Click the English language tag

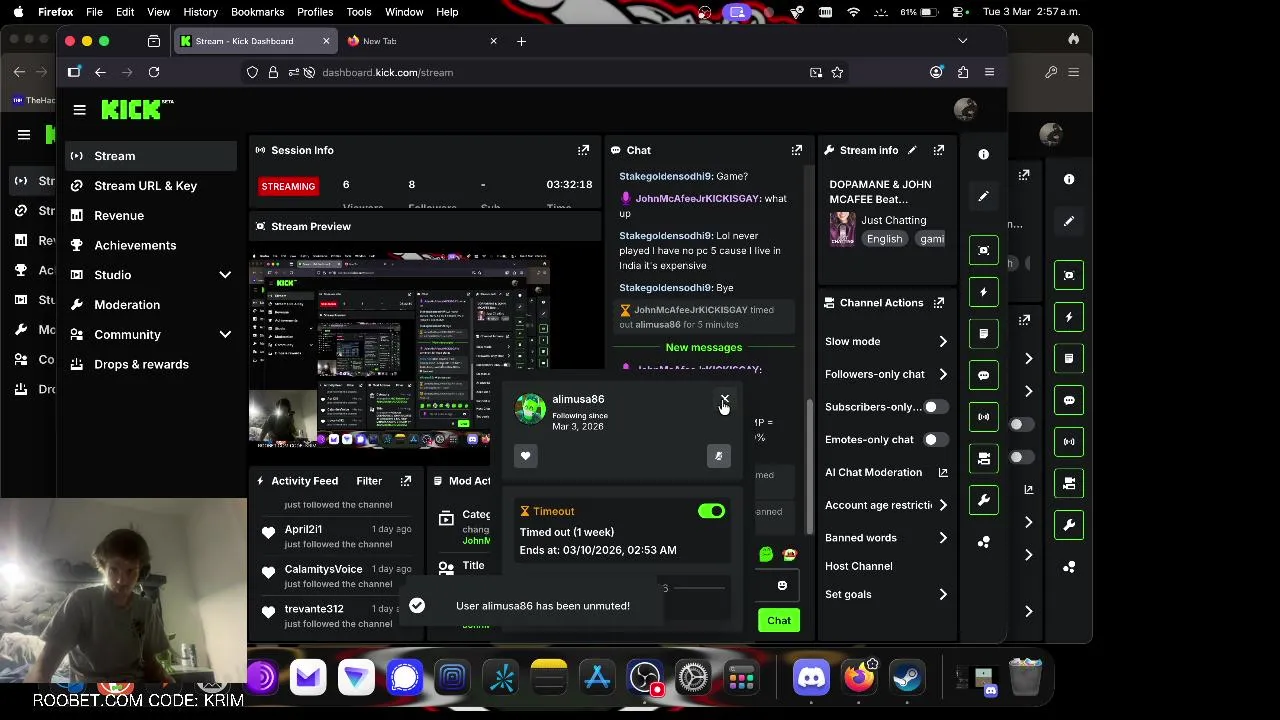(884, 239)
